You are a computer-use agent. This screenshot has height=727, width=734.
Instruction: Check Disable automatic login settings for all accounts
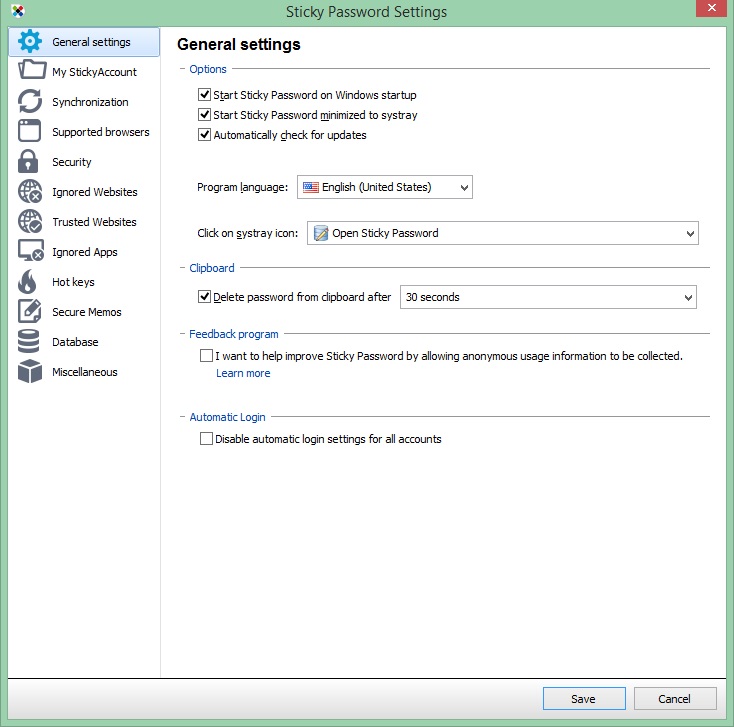coord(206,439)
